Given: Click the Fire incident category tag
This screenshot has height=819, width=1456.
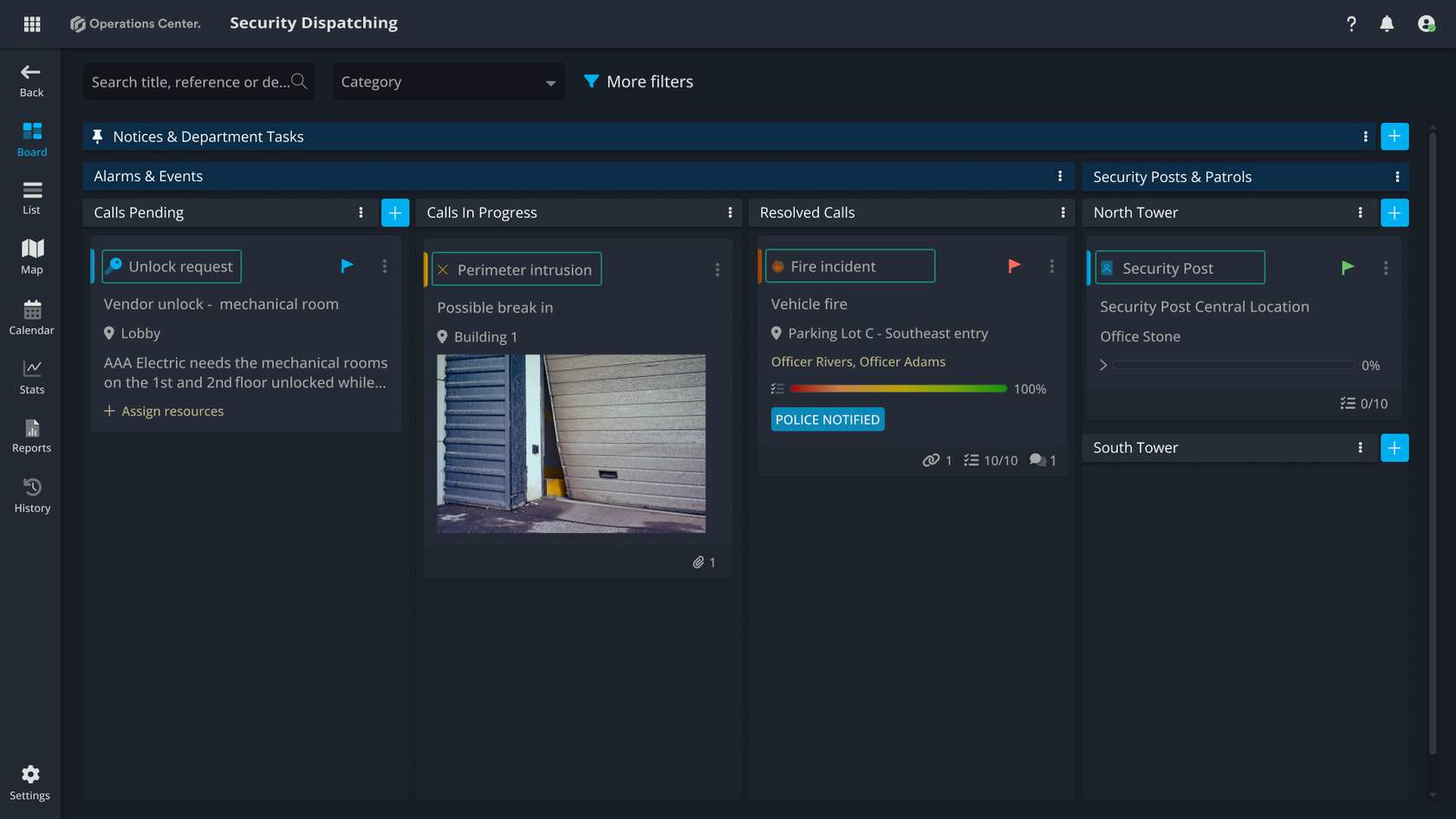Looking at the screenshot, I should point(850,266).
